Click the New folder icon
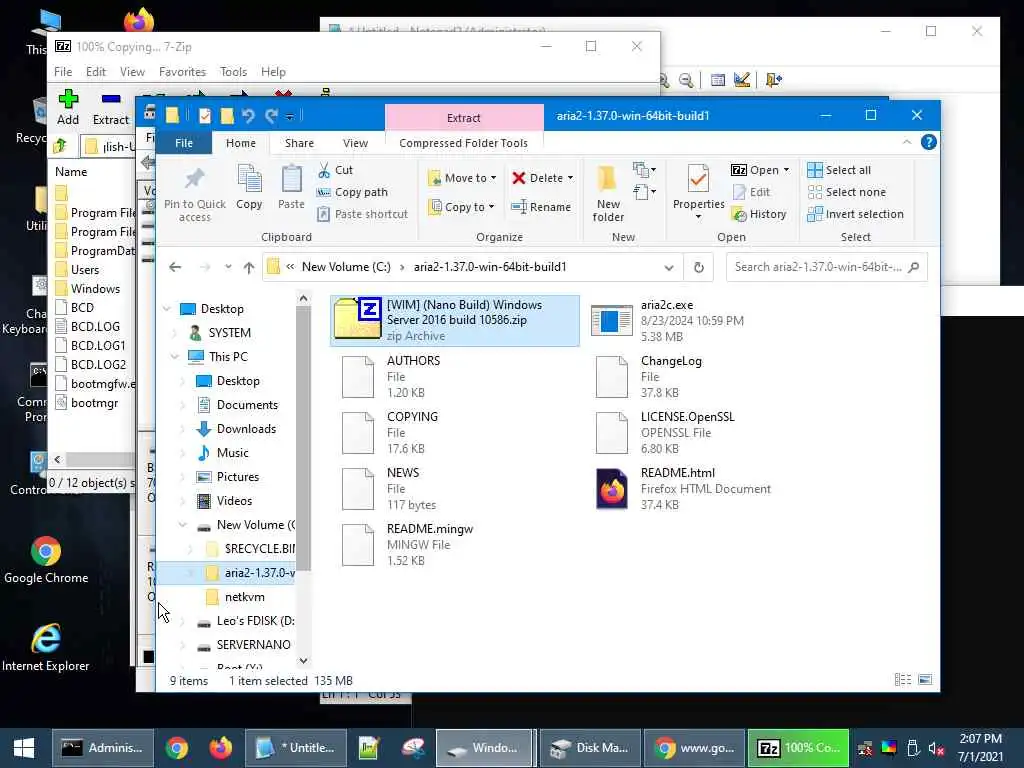The height and width of the screenshot is (768, 1024). tap(607, 178)
